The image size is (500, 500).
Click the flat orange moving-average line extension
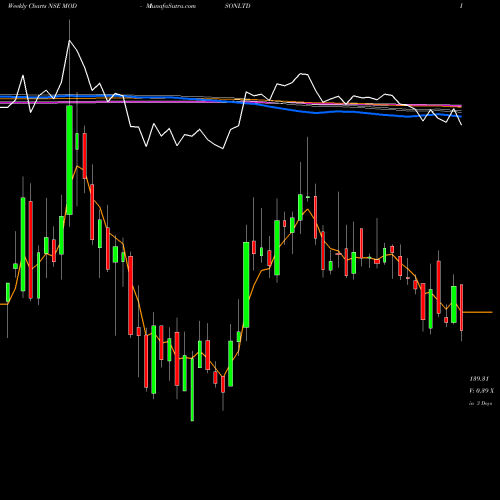[x=477, y=312]
